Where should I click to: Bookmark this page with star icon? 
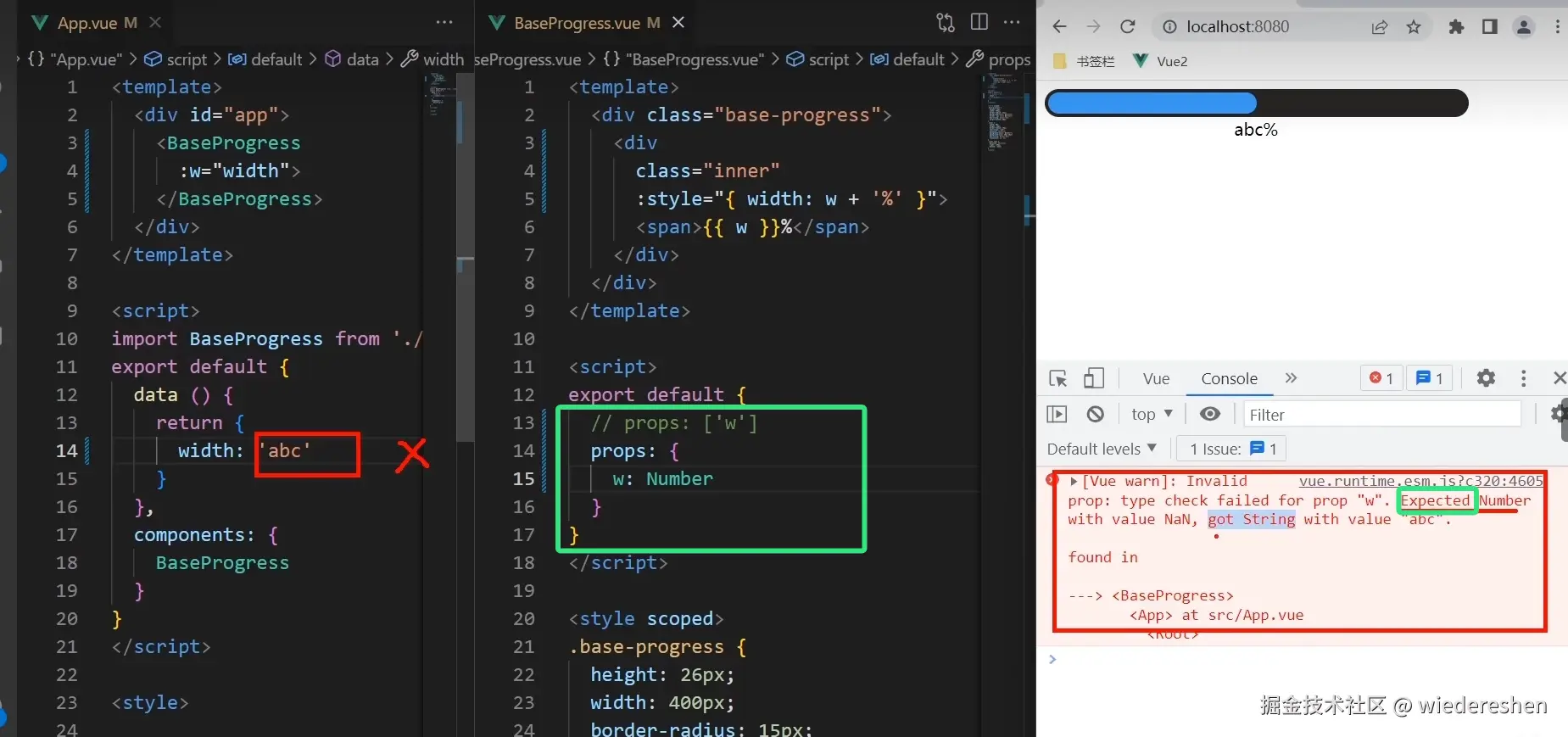pyautogui.click(x=1414, y=27)
